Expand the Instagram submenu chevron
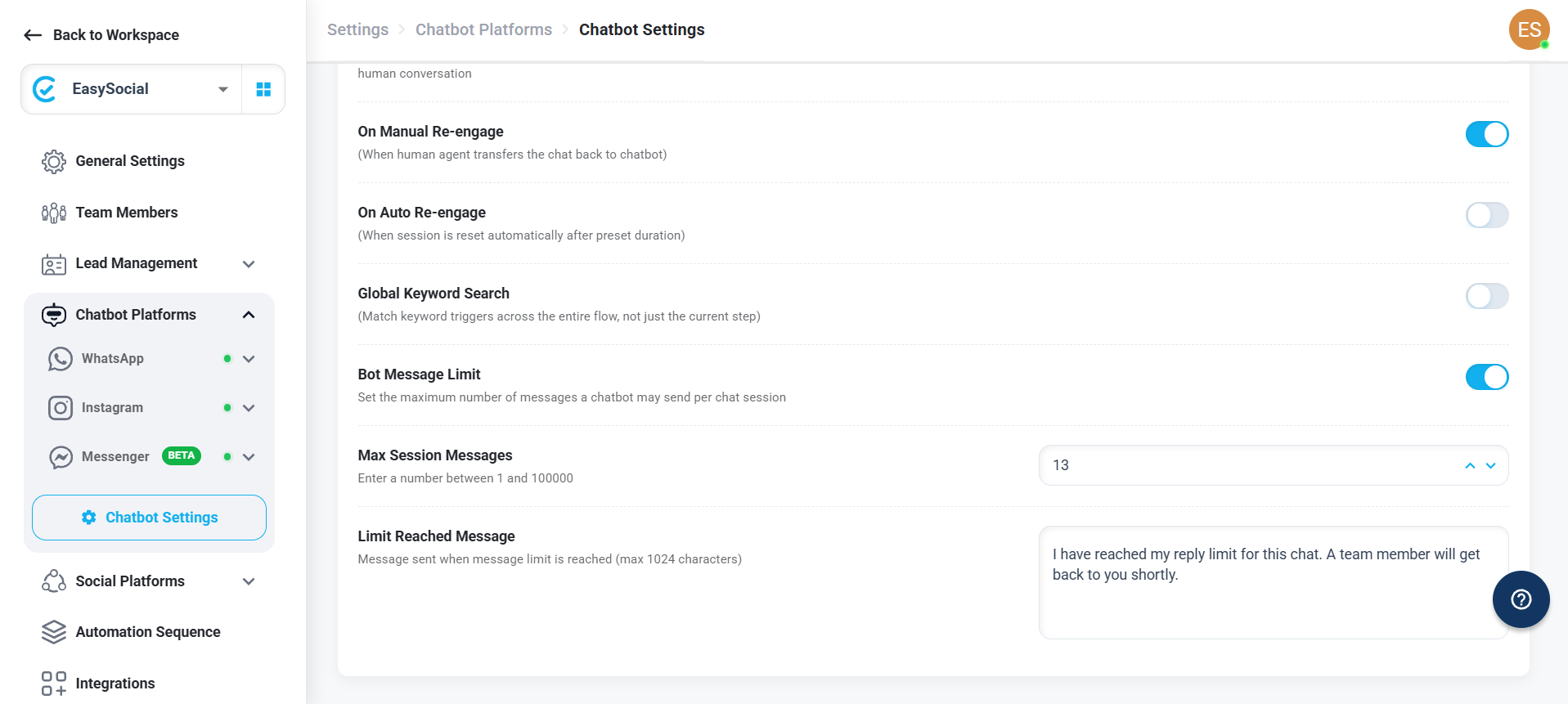 click(249, 408)
